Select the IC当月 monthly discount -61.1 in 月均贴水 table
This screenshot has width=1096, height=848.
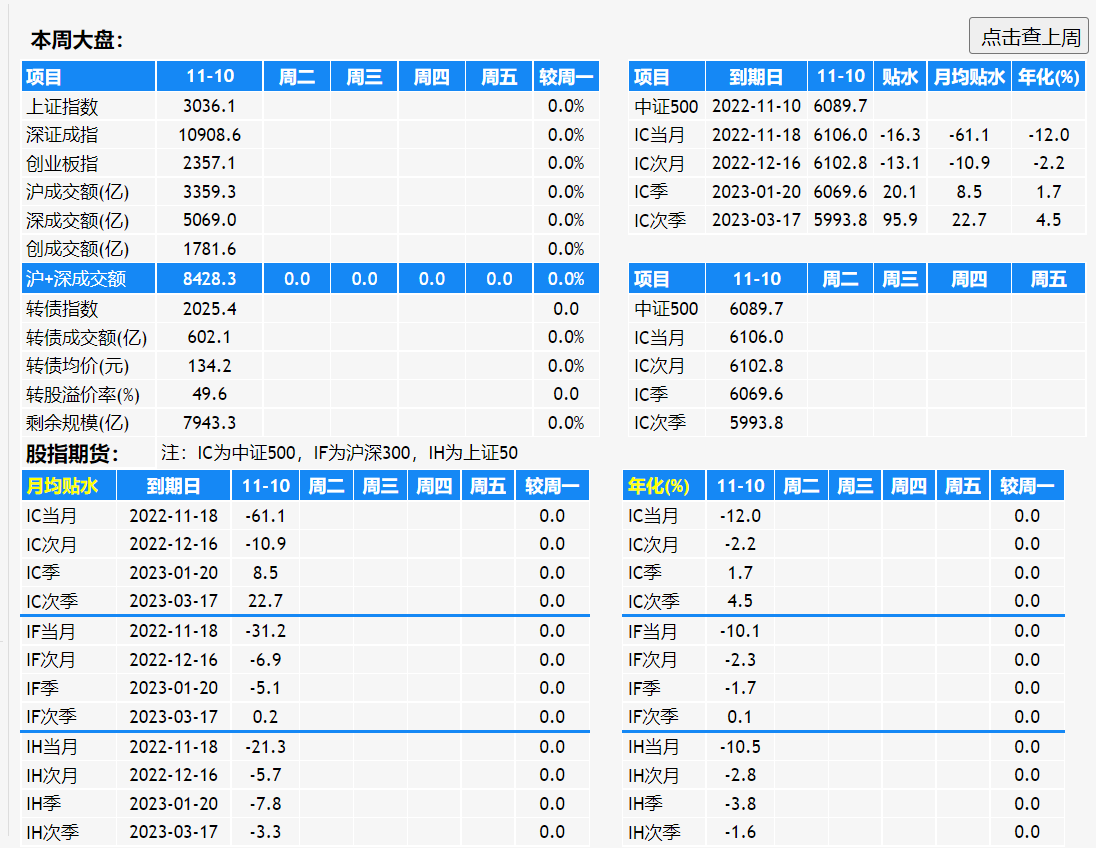click(266, 516)
